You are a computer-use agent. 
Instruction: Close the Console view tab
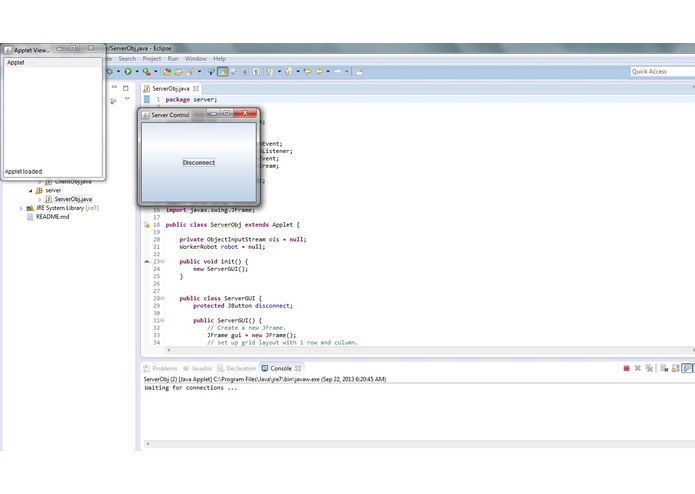pos(298,368)
